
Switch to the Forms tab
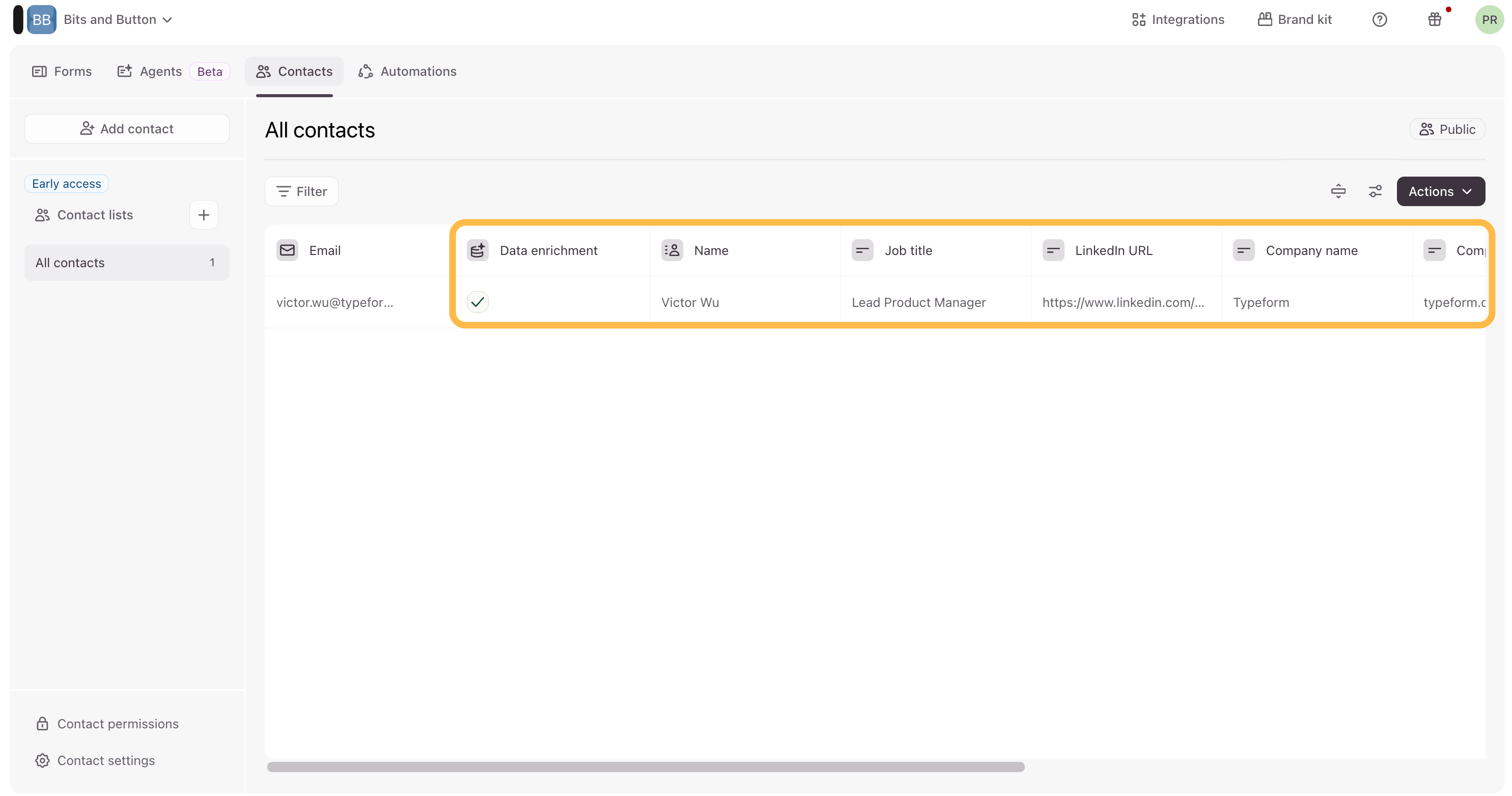click(62, 72)
